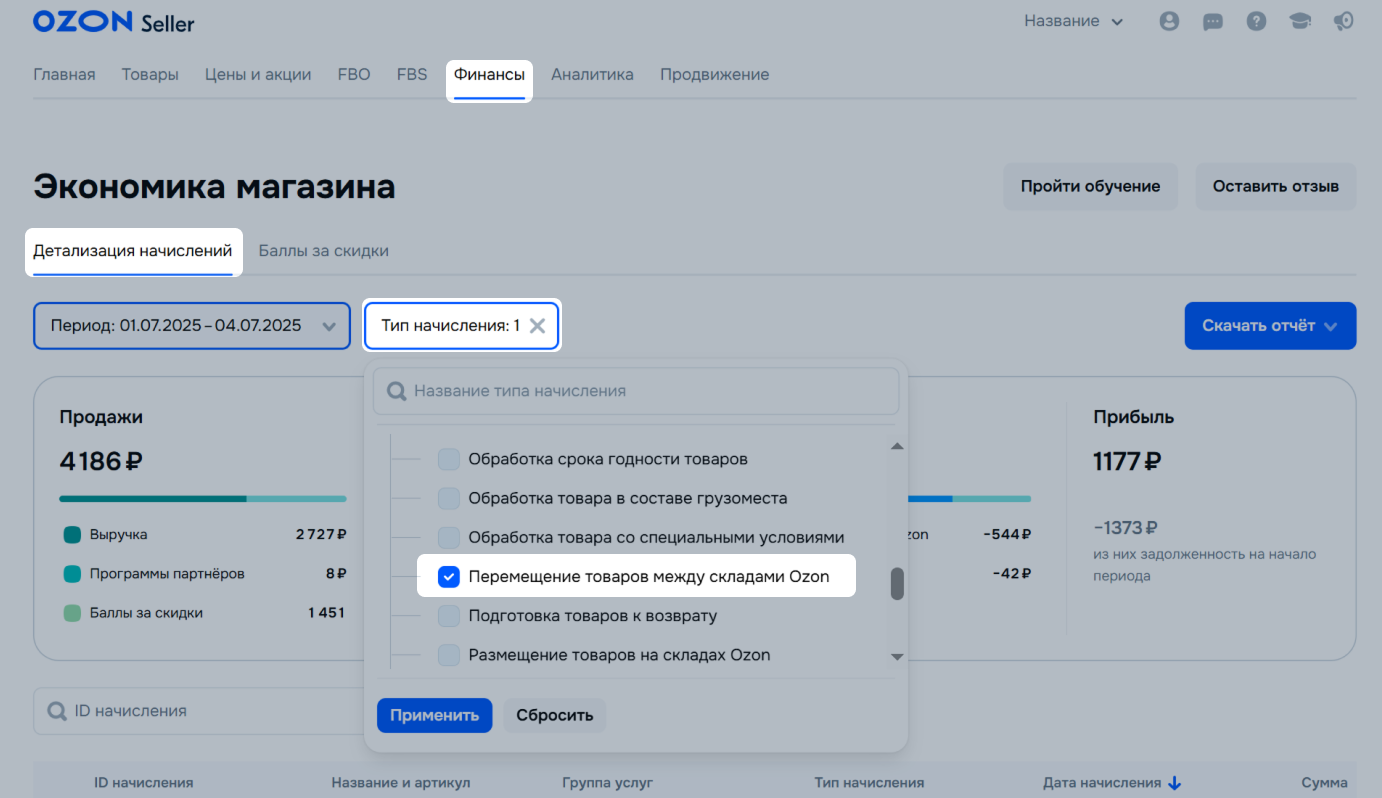Screen dimensions: 1382x798
Task: Clear the Тип начисления filter with X
Action: (537, 326)
